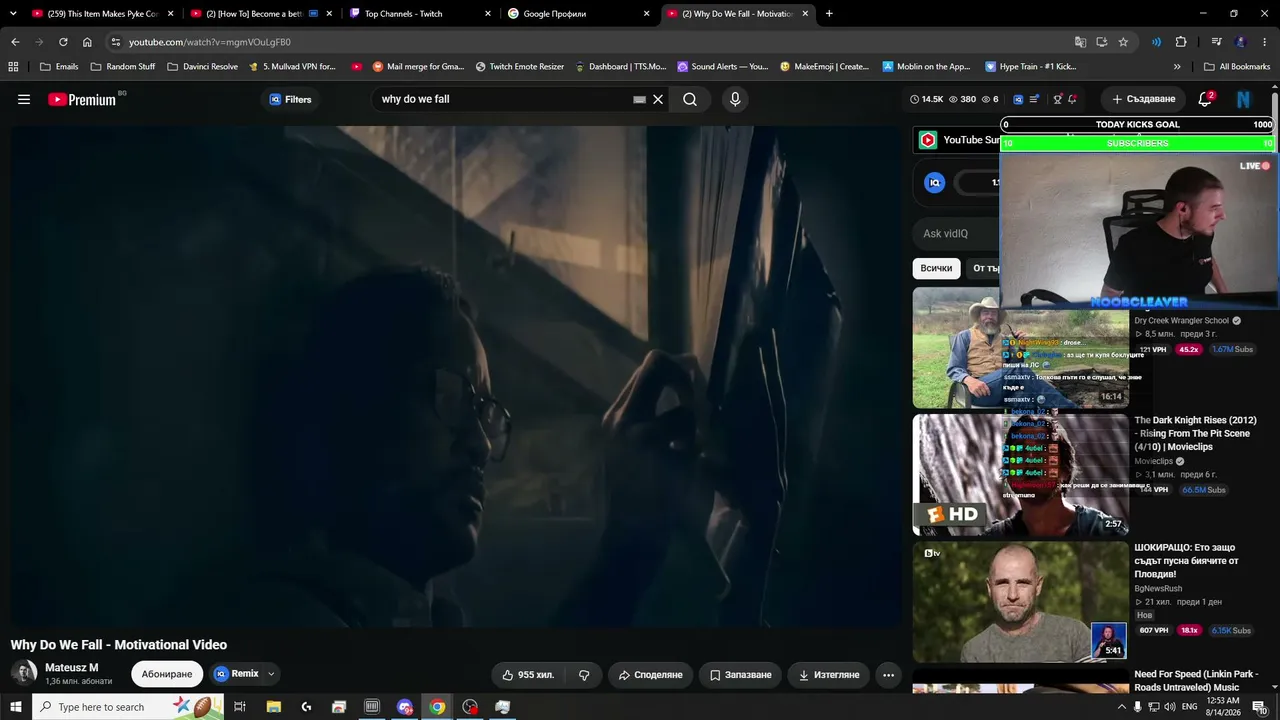Open the YouTube guide hamburger menu
Image resolution: width=1280 pixels, height=720 pixels.
click(x=24, y=99)
